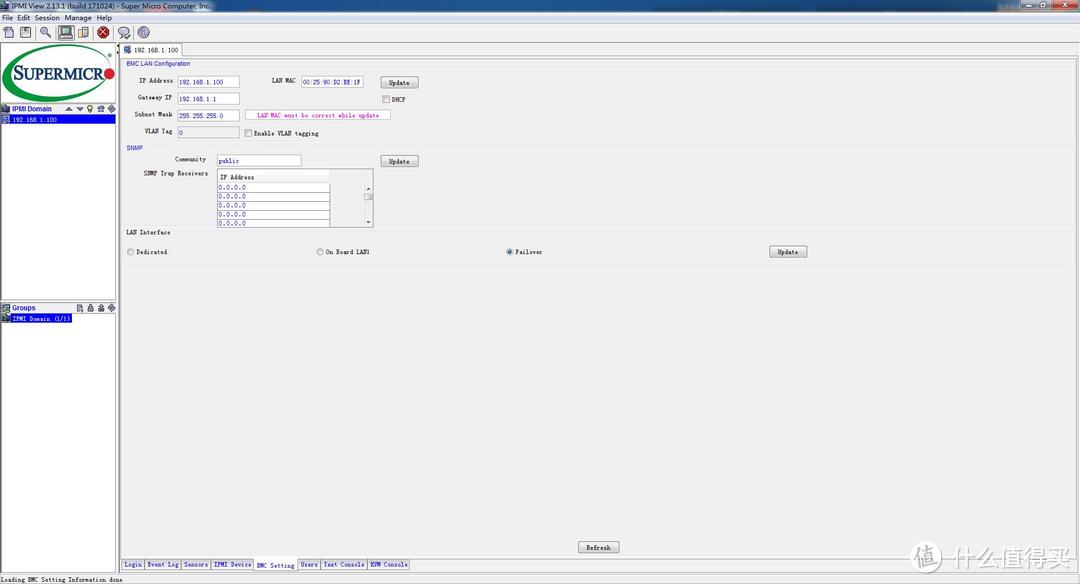Click the light bulb icon in IPMI Domain header
1080x584 pixels.
(x=89, y=109)
